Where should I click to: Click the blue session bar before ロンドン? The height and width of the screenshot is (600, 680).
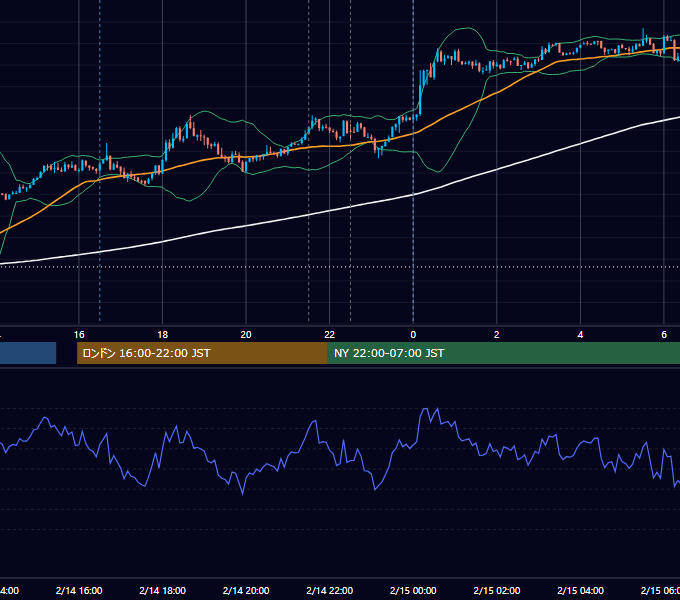[x=28, y=353]
